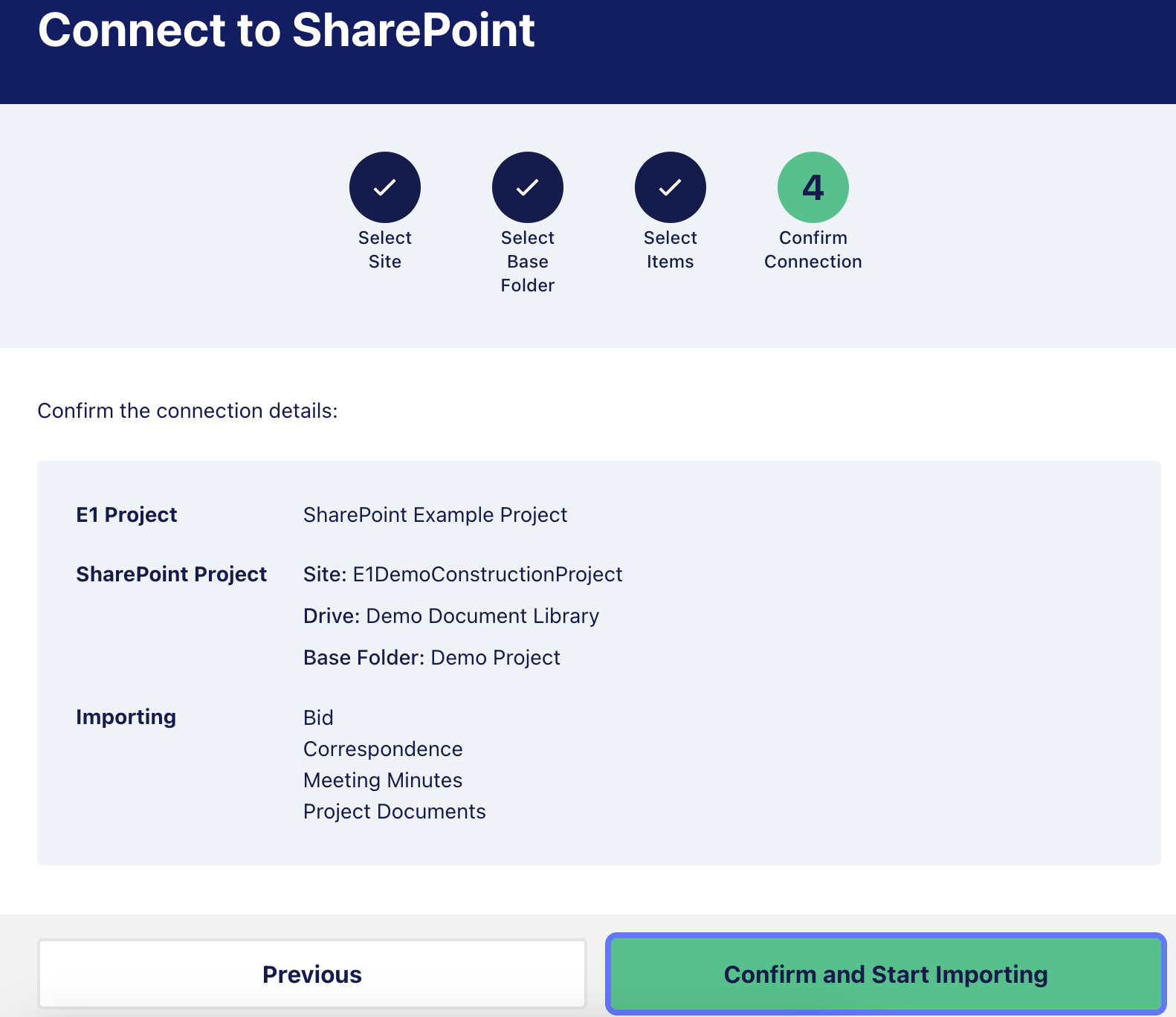Viewport: 1176px width, 1017px height.
Task: Click 'Base Folder: Demo Project' line
Action: pyautogui.click(x=432, y=658)
